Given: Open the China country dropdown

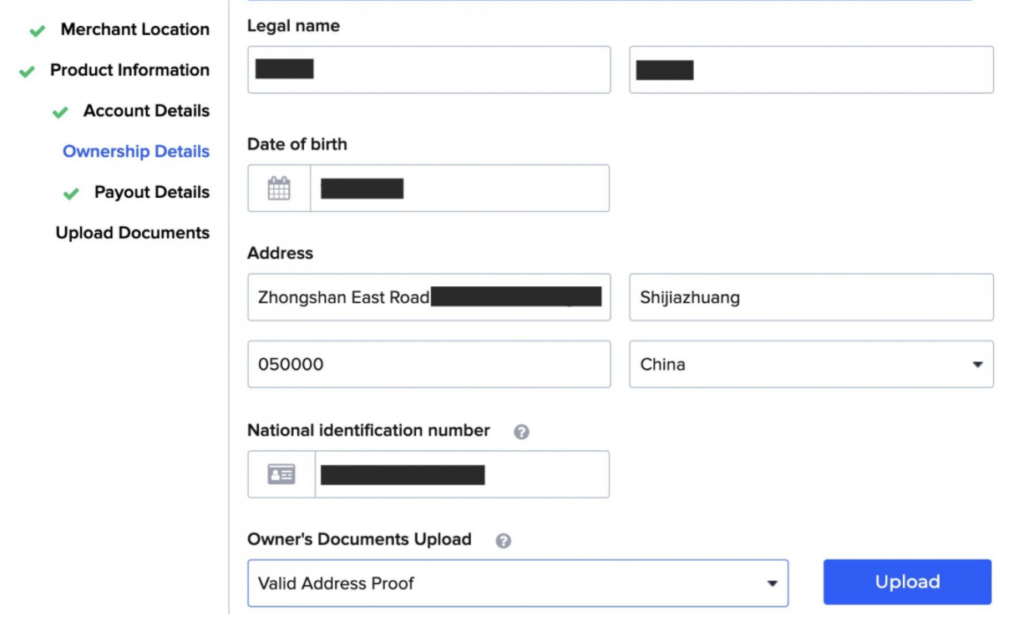Looking at the screenshot, I should [x=811, y=364].
